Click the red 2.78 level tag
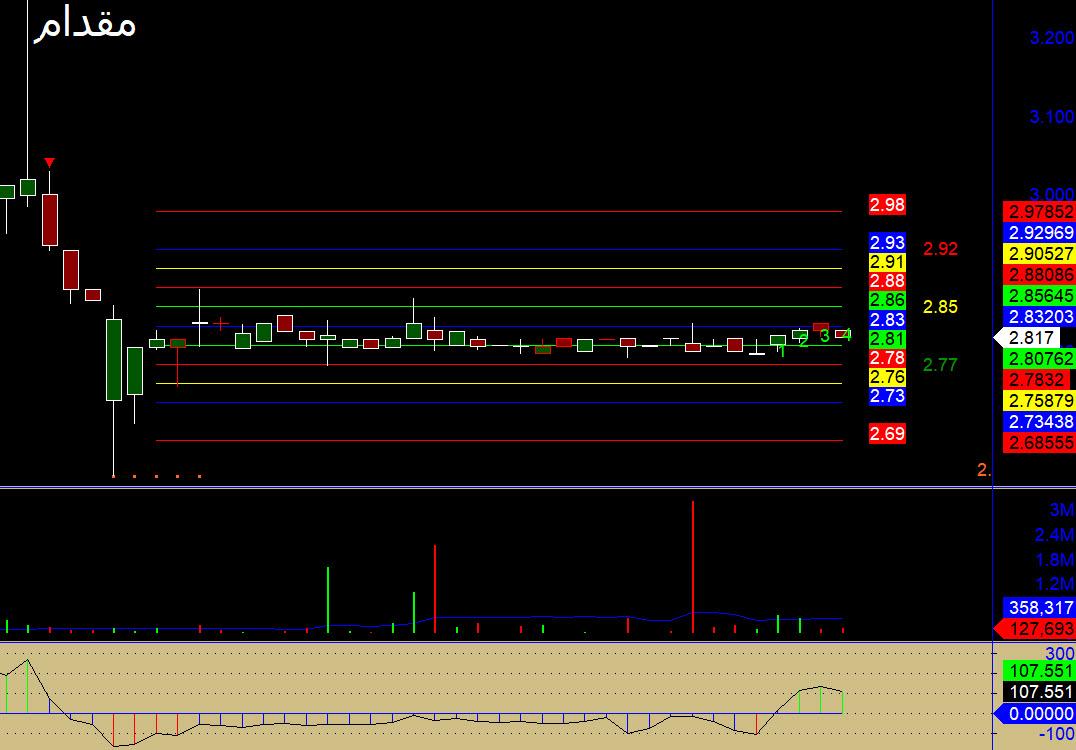Viewport: 1076px width, 750px height. [887, 358]
